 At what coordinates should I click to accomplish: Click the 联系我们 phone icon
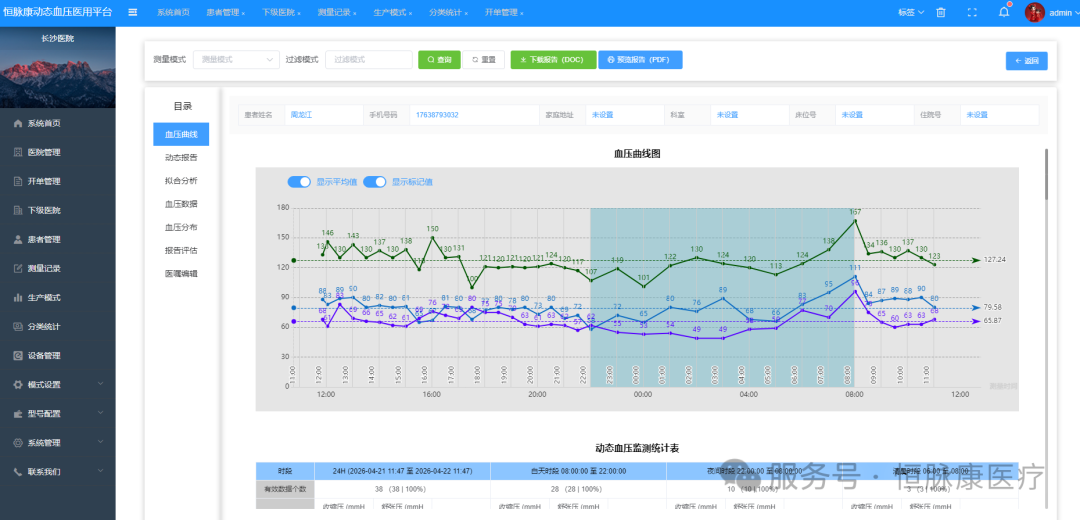18,472
